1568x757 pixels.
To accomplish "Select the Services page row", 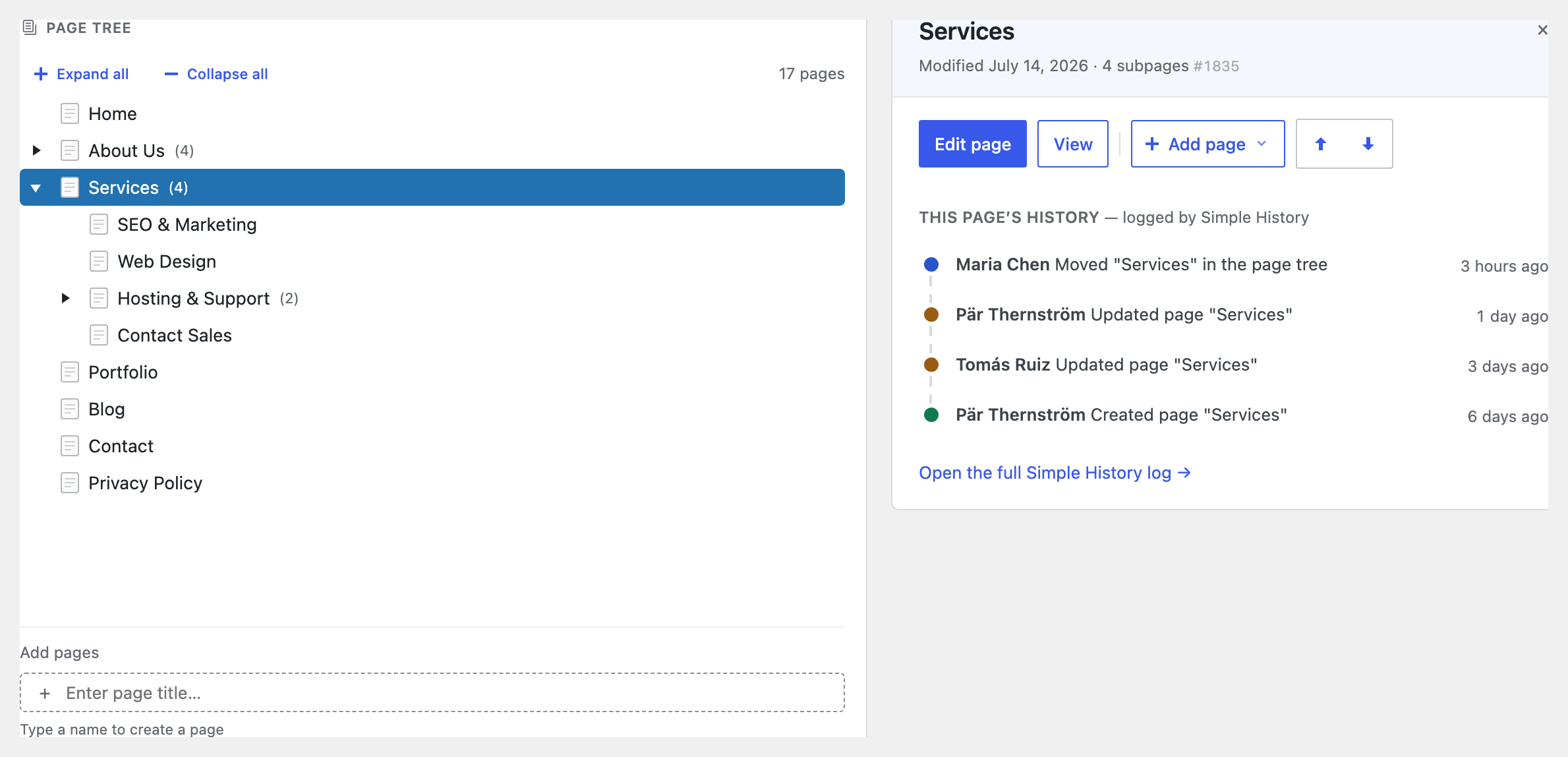I will [432, 187].
